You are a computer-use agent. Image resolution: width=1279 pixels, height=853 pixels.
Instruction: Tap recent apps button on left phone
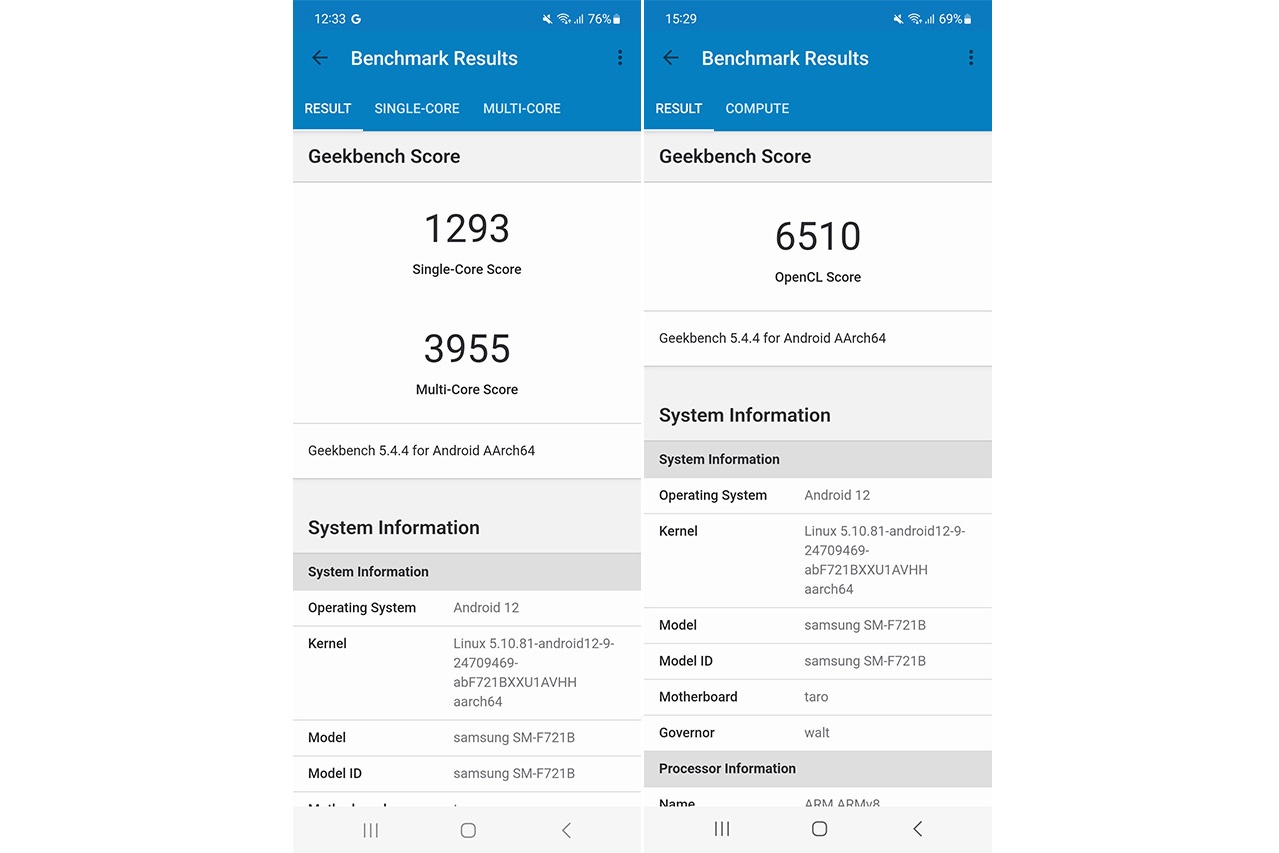[371, 830]
